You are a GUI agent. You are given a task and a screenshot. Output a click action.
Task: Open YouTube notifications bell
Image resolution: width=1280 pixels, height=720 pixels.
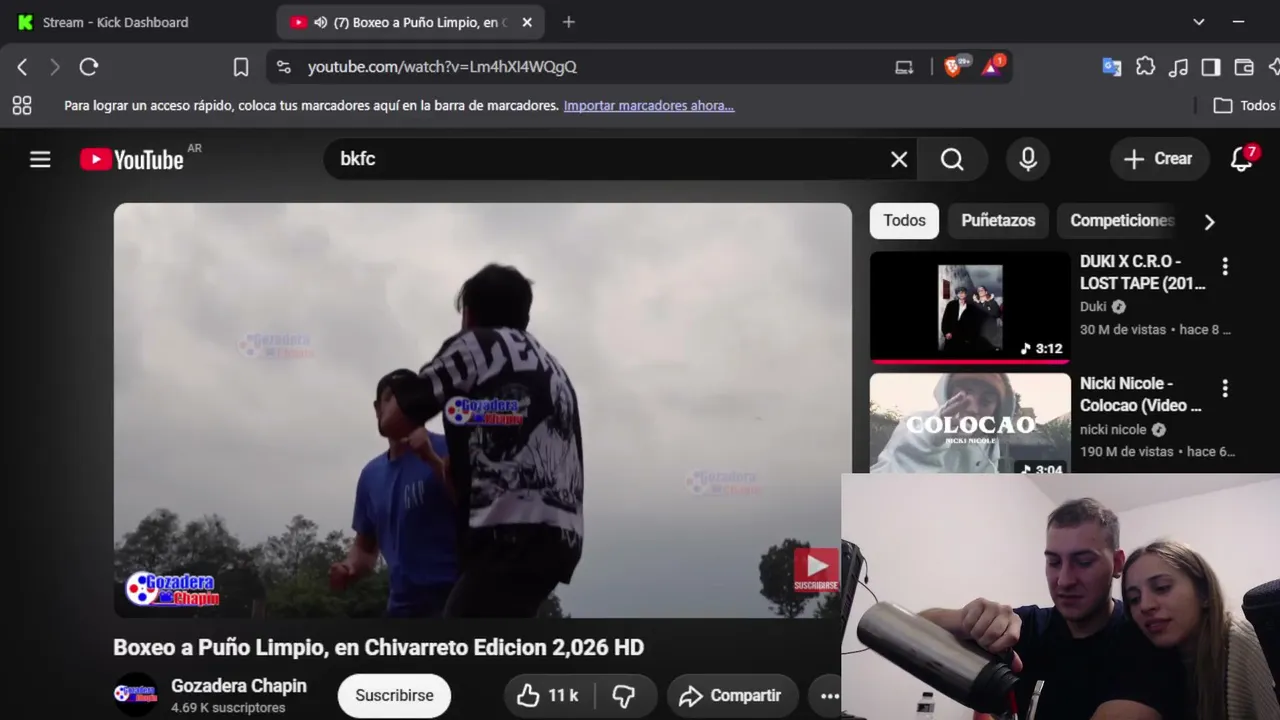pos(1242,159)
